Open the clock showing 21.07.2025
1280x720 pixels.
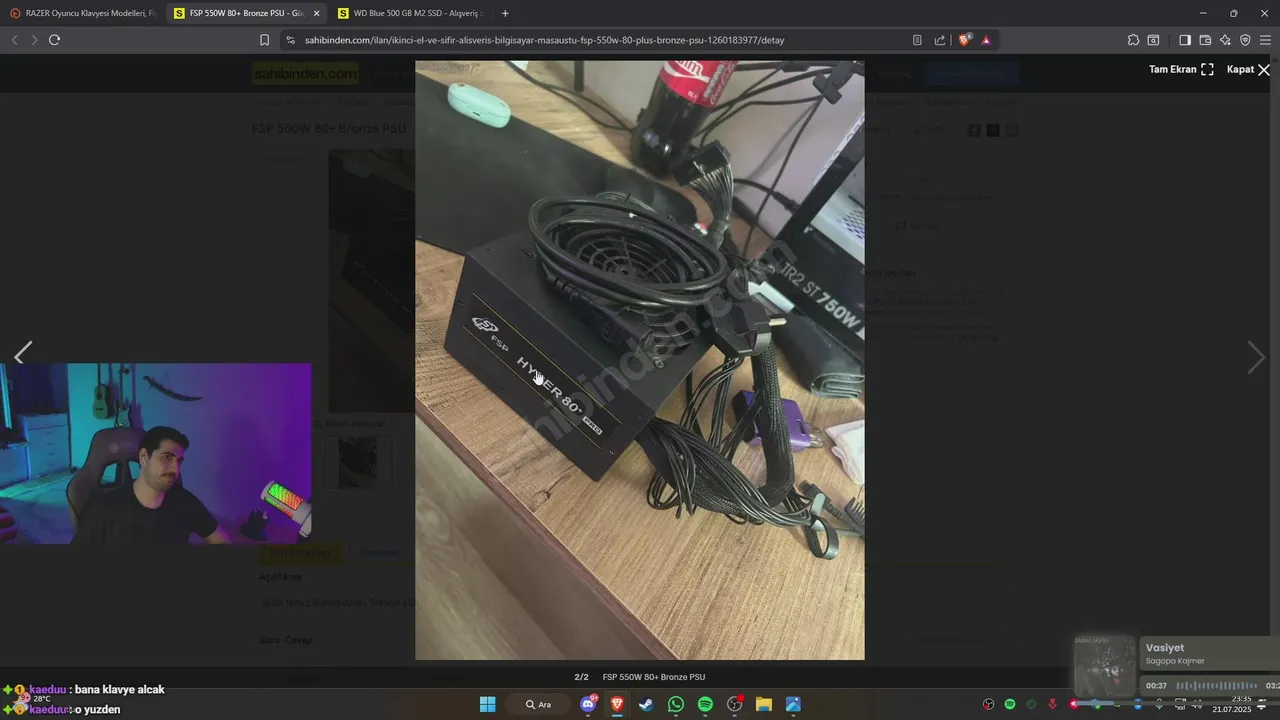coord(1232,704)
